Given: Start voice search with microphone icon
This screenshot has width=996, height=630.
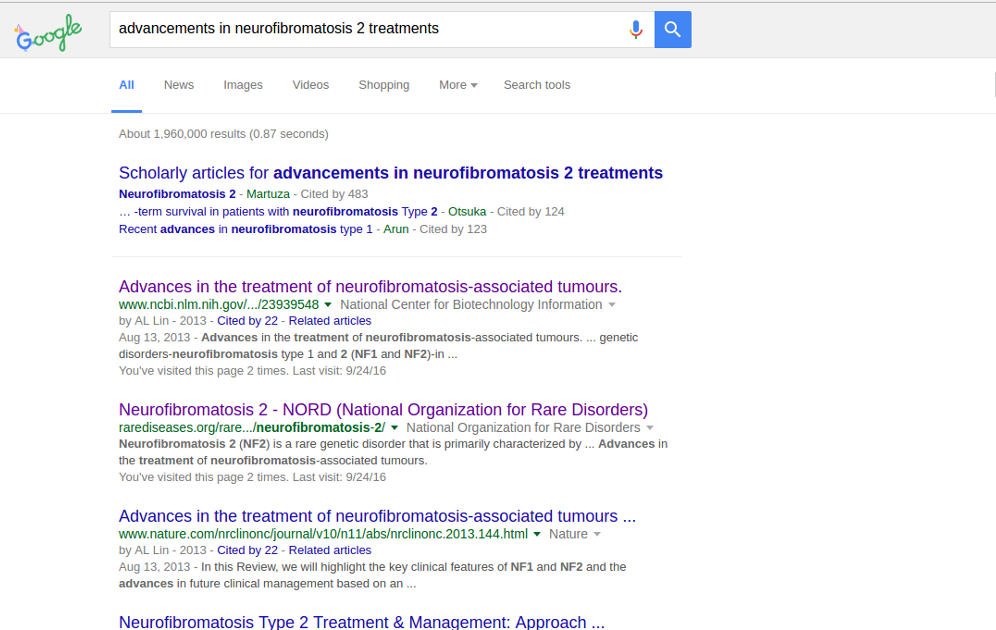Looking at the screenshot, I should coord(635,29).
